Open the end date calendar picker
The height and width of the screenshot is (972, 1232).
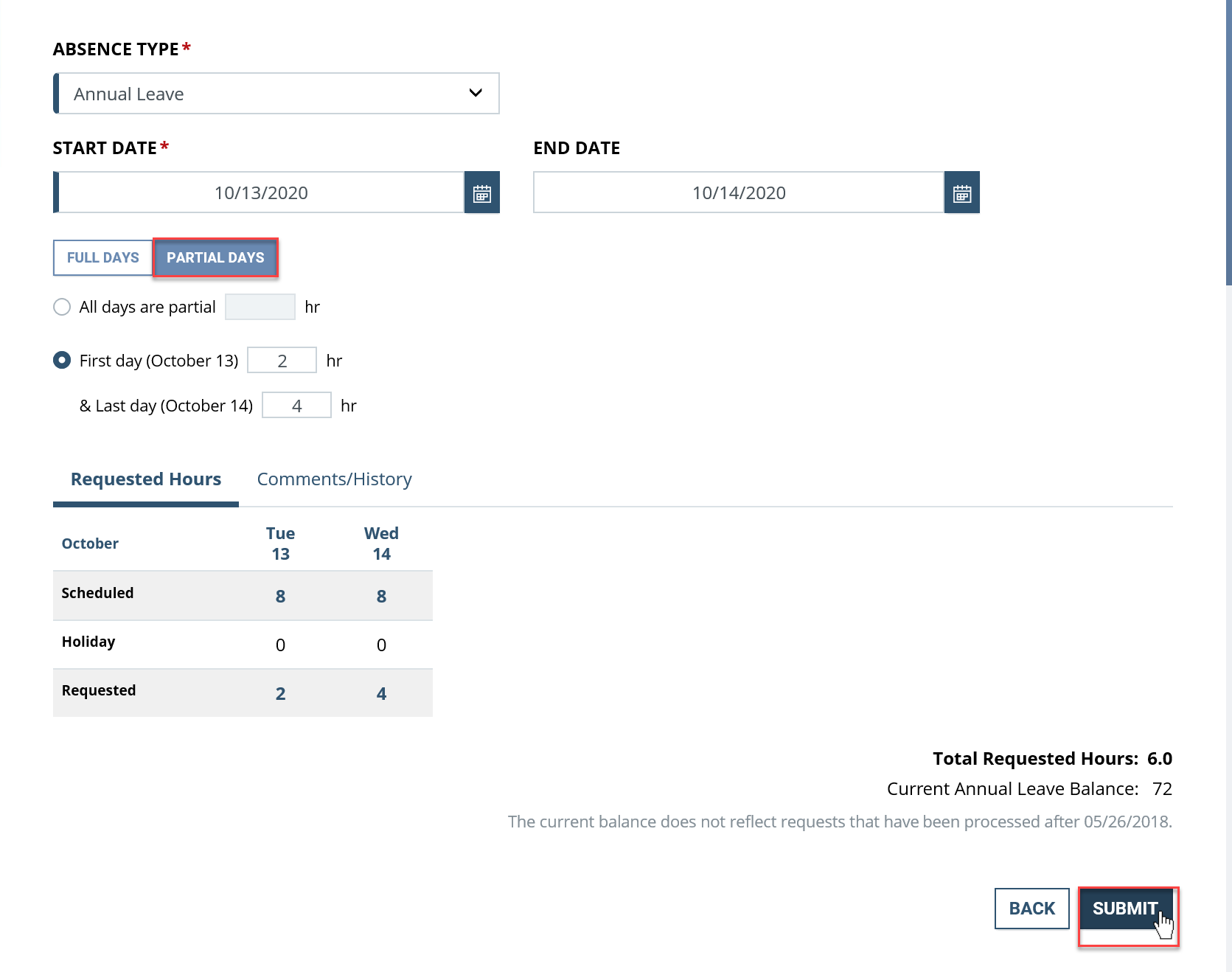961,192
